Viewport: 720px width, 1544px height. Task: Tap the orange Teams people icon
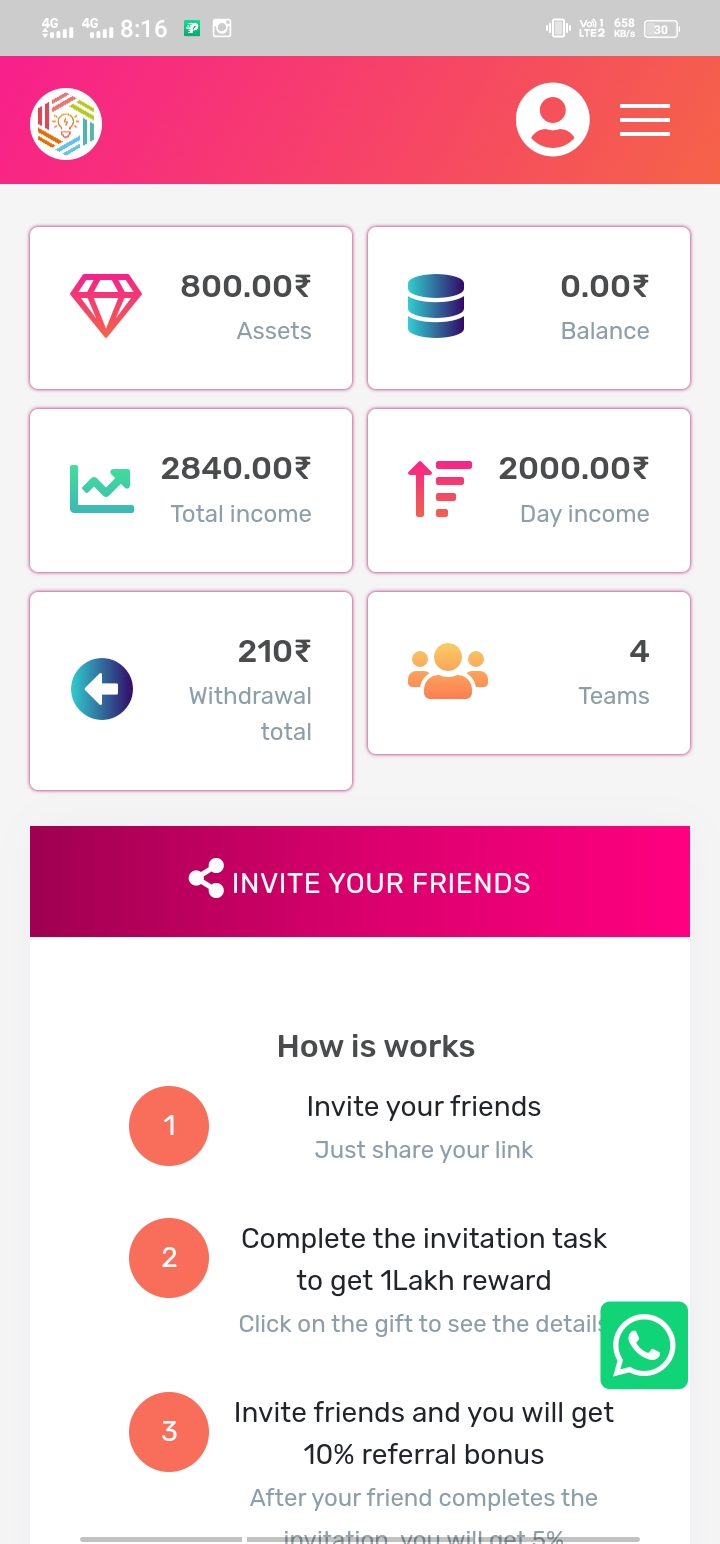pos(448,671)
